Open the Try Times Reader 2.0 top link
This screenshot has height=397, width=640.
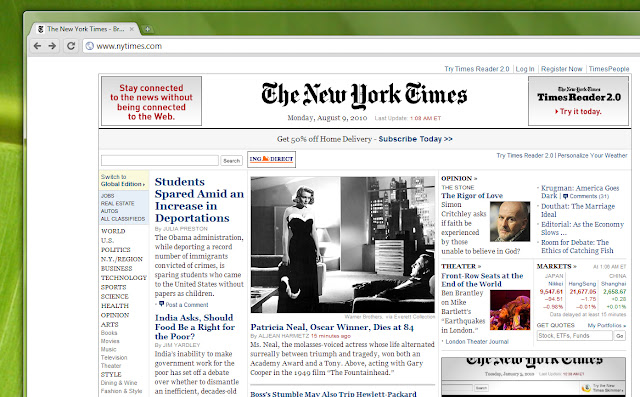point(477,69)
